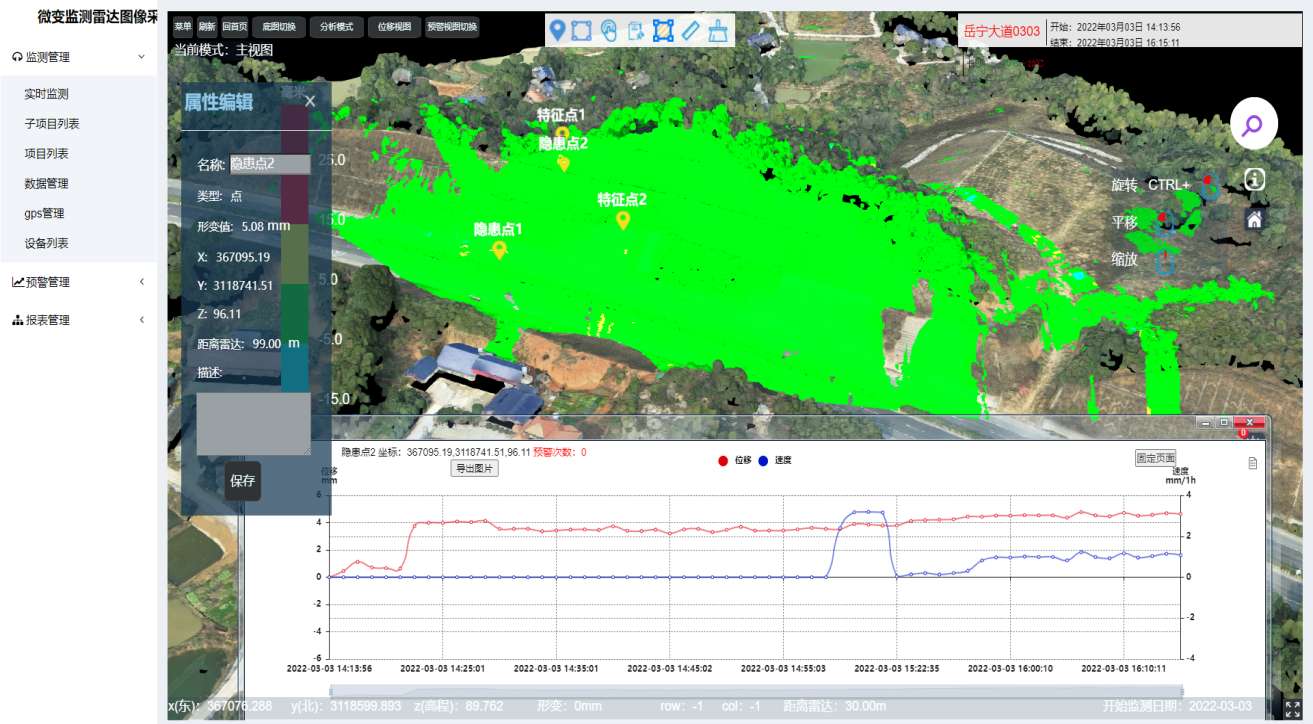This screenshot has height=724, width=1313.
Task: Enable 分析模式 button
Action: coord(337,27)
